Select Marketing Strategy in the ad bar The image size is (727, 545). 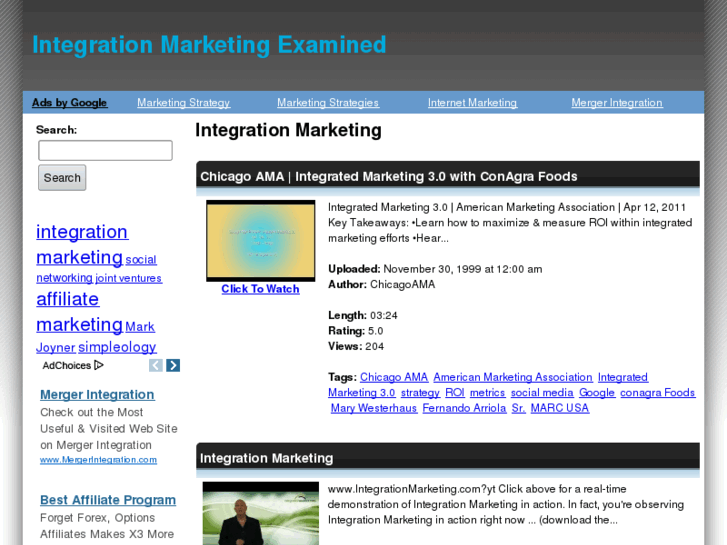click(x=184, y=103)
